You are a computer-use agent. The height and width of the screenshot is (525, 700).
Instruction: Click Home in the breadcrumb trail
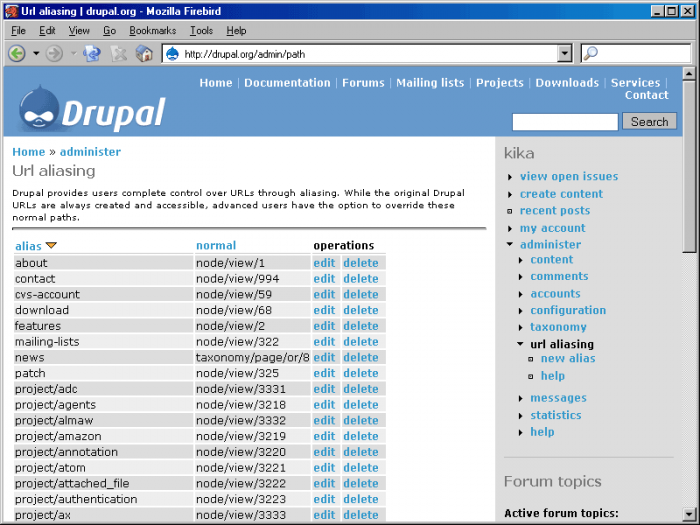click(x=29, y=152)
